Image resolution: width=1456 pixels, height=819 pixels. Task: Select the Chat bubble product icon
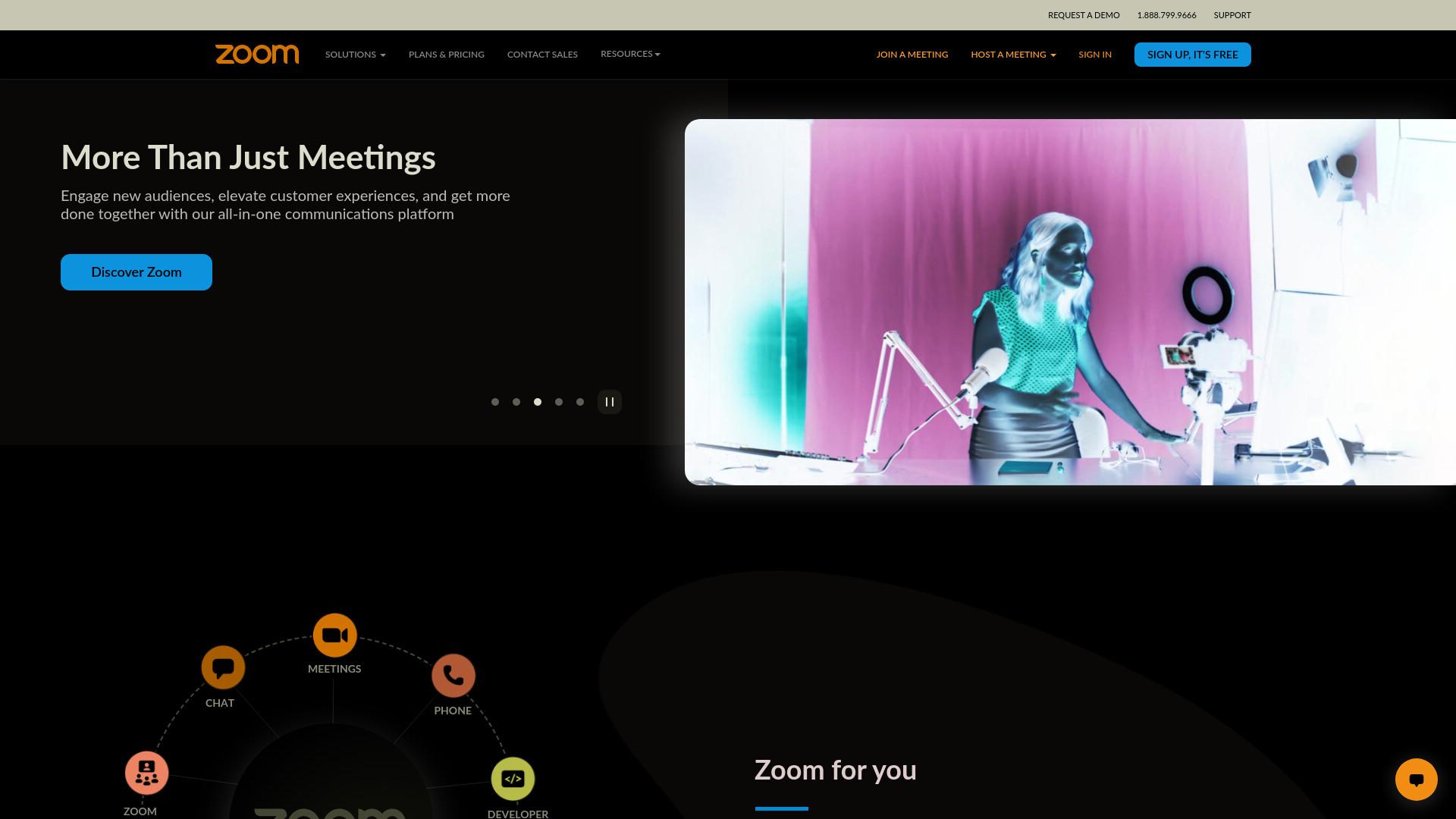(x=223, y=667)
